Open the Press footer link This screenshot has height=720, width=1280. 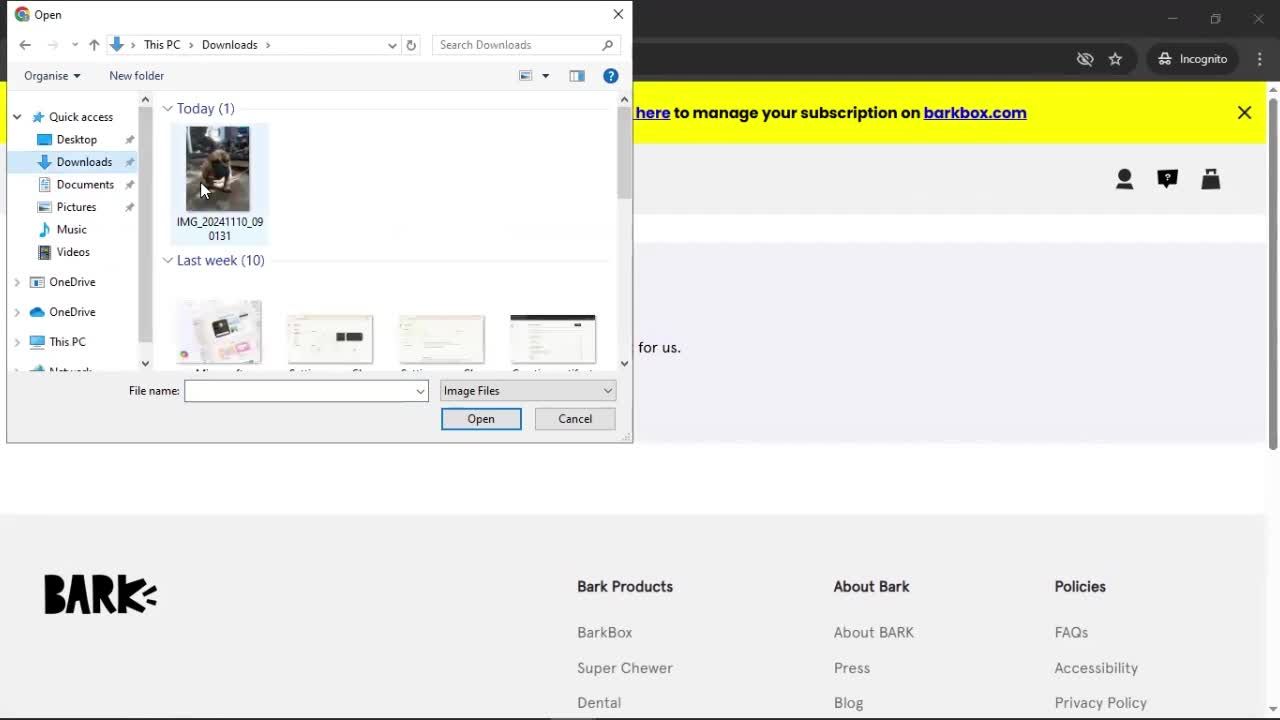(852, 668)
